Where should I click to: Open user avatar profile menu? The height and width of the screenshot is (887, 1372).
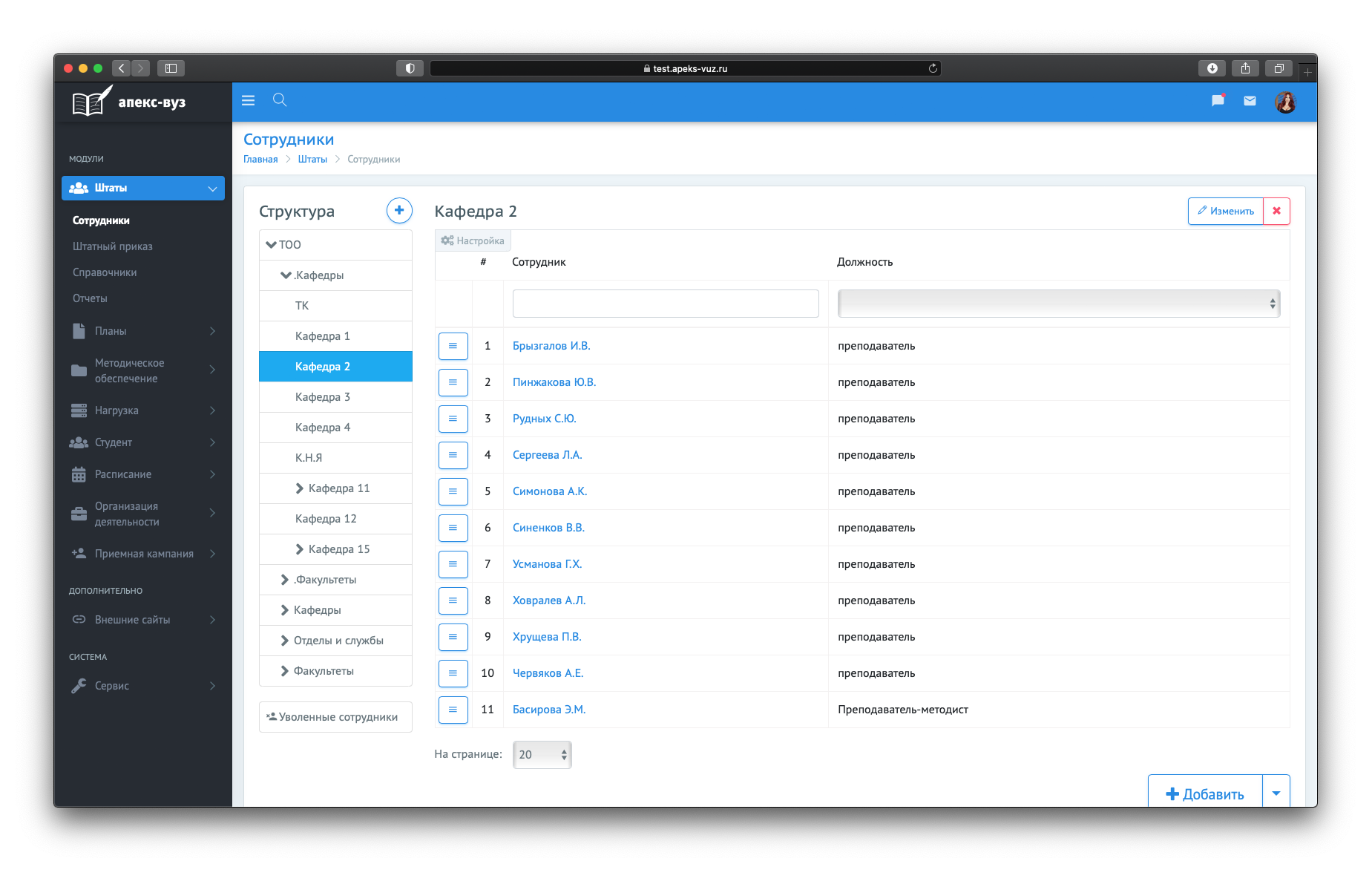point(1285,102)
